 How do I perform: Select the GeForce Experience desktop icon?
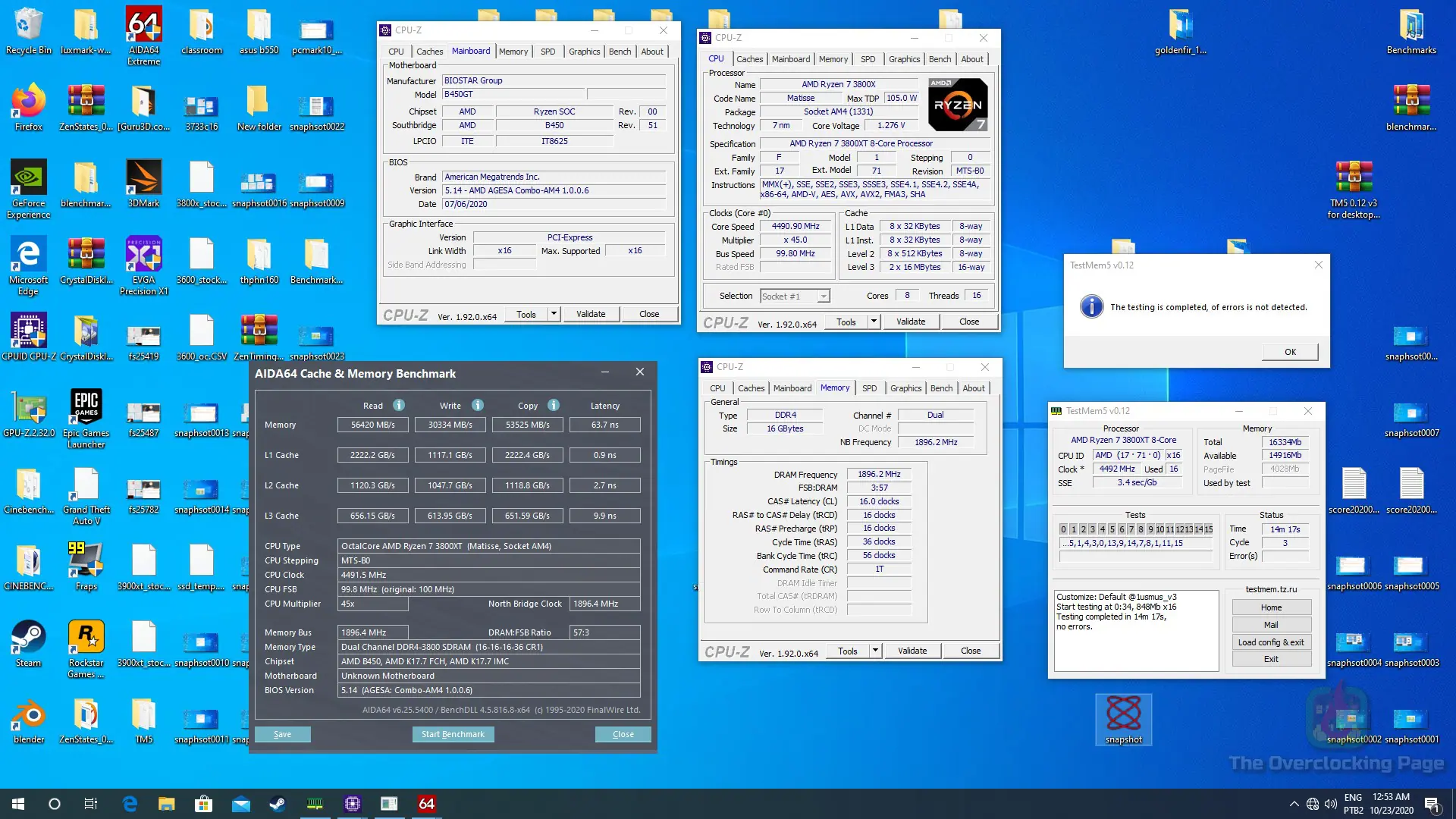pos(28,190)
